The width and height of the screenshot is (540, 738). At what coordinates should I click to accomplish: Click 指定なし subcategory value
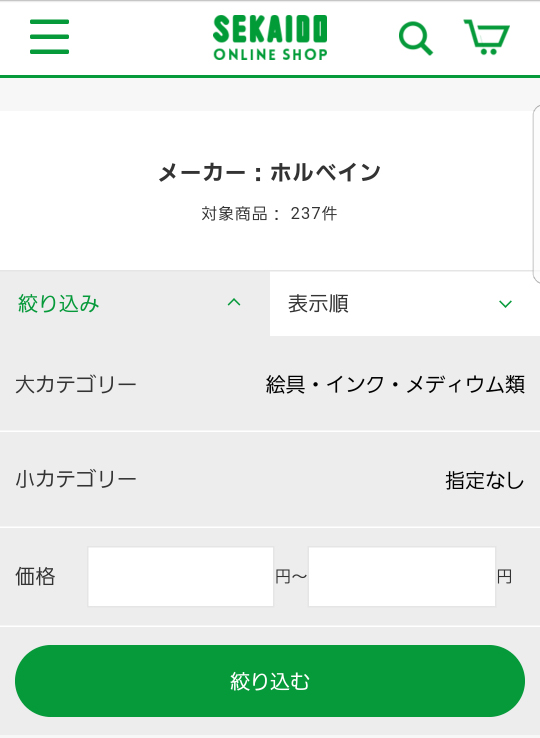[484, 481]
